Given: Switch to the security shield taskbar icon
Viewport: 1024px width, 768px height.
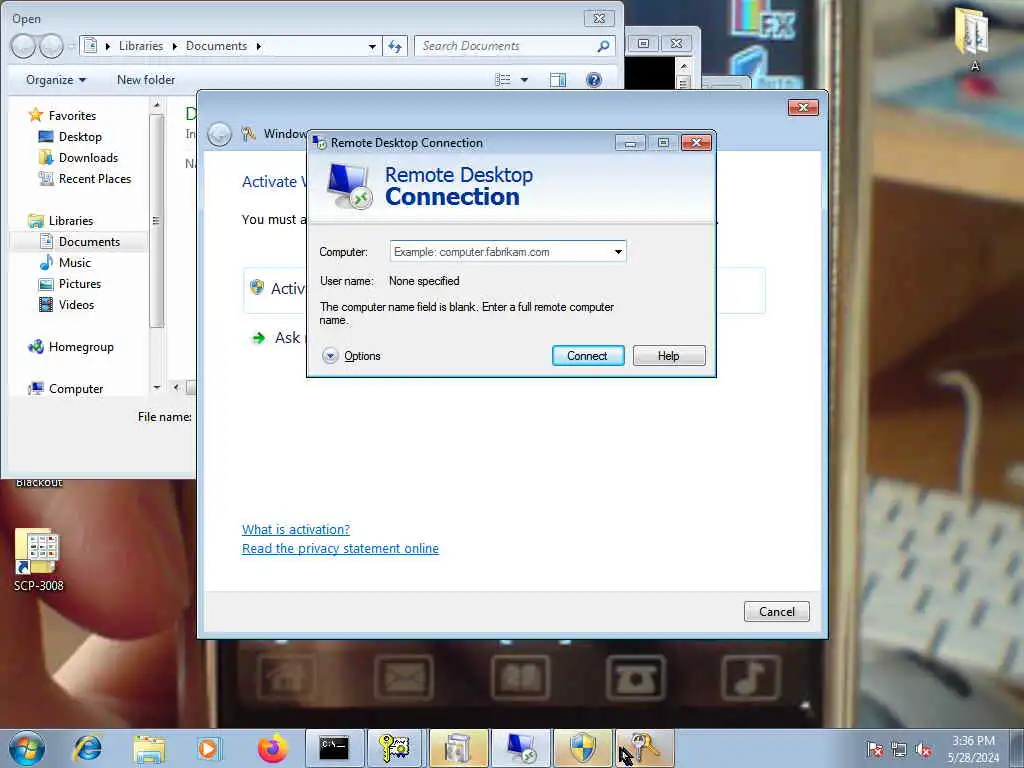Looking at the screenshot, I should 583,748.
